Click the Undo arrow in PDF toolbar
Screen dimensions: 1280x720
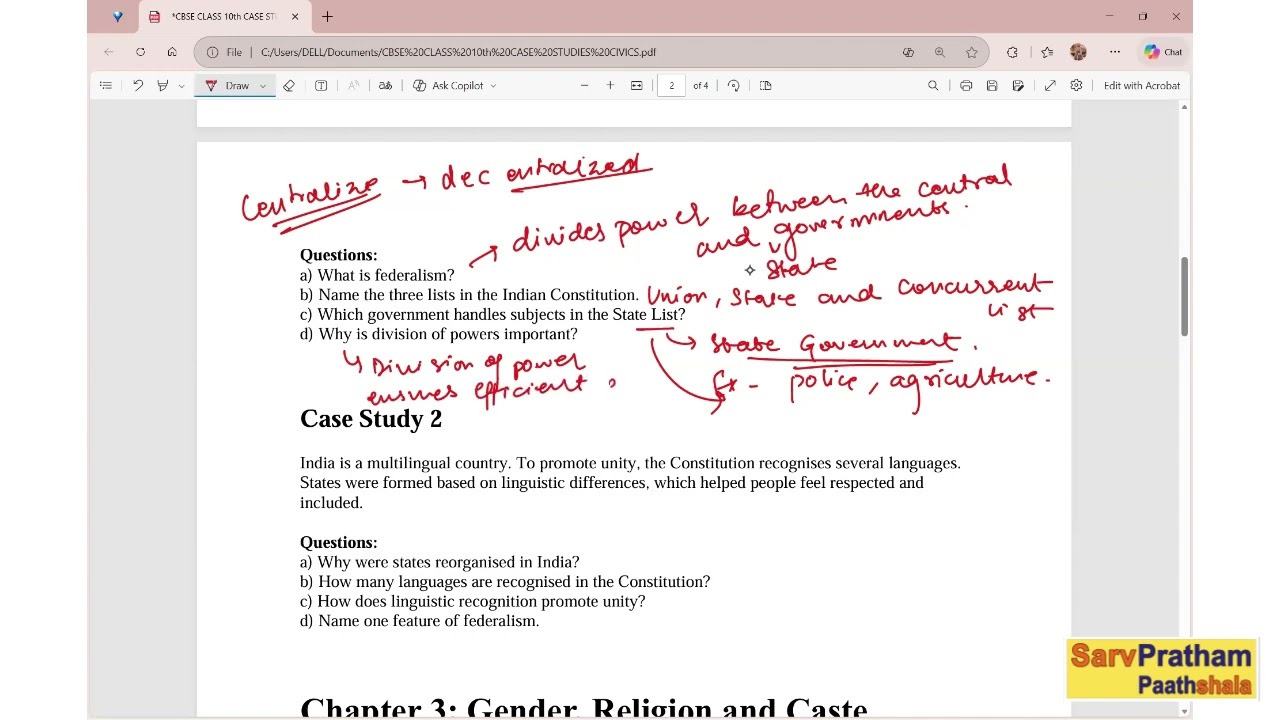click(138, 86)
